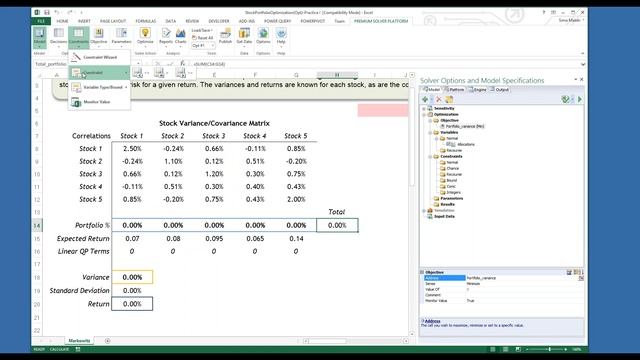The image size is (640, 360).
Task: Switch to the Platform tab
Action: pos(454,89)
